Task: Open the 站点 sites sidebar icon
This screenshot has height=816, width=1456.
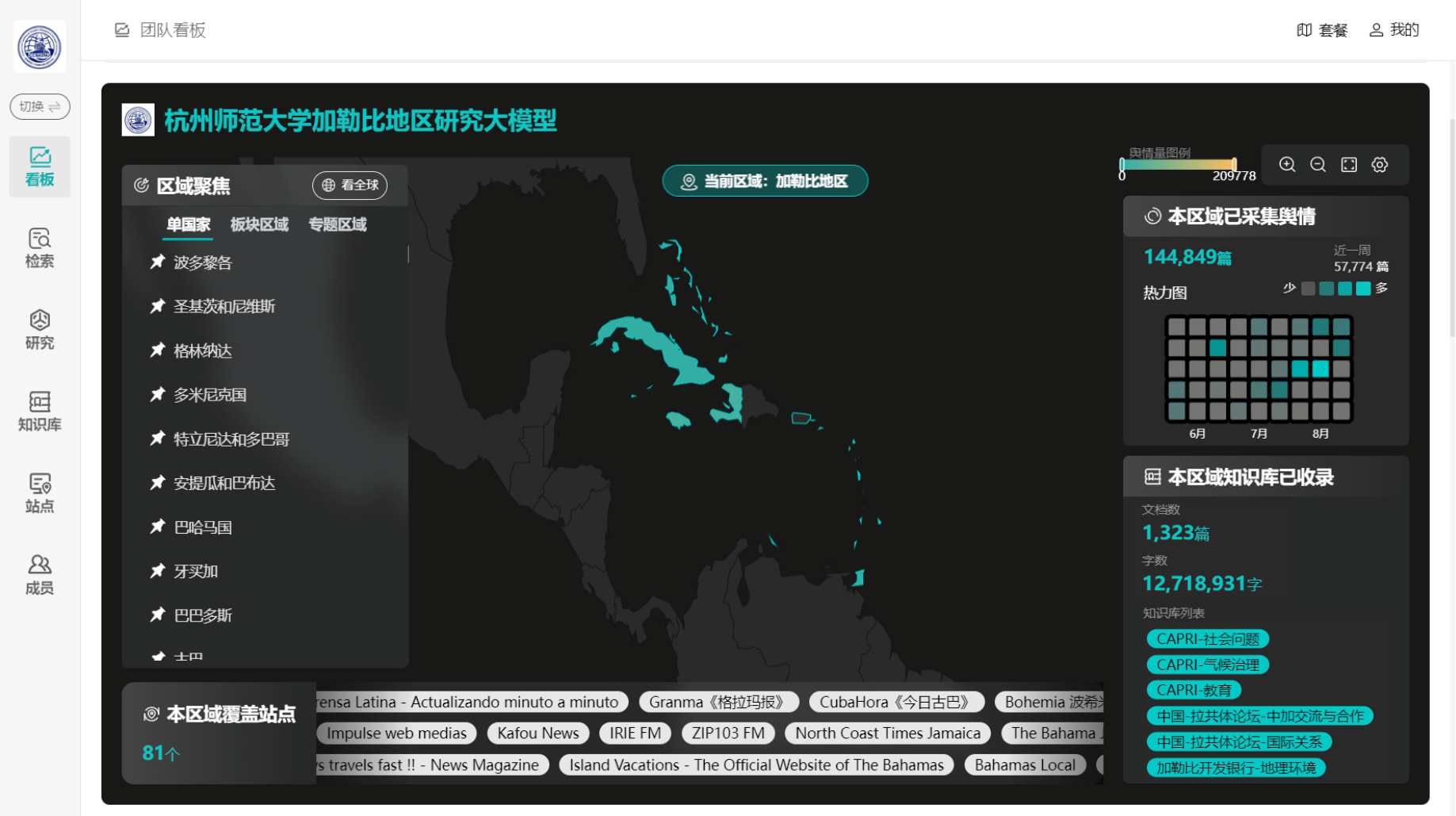Action: pyautogui.click(x=40, y=493)
